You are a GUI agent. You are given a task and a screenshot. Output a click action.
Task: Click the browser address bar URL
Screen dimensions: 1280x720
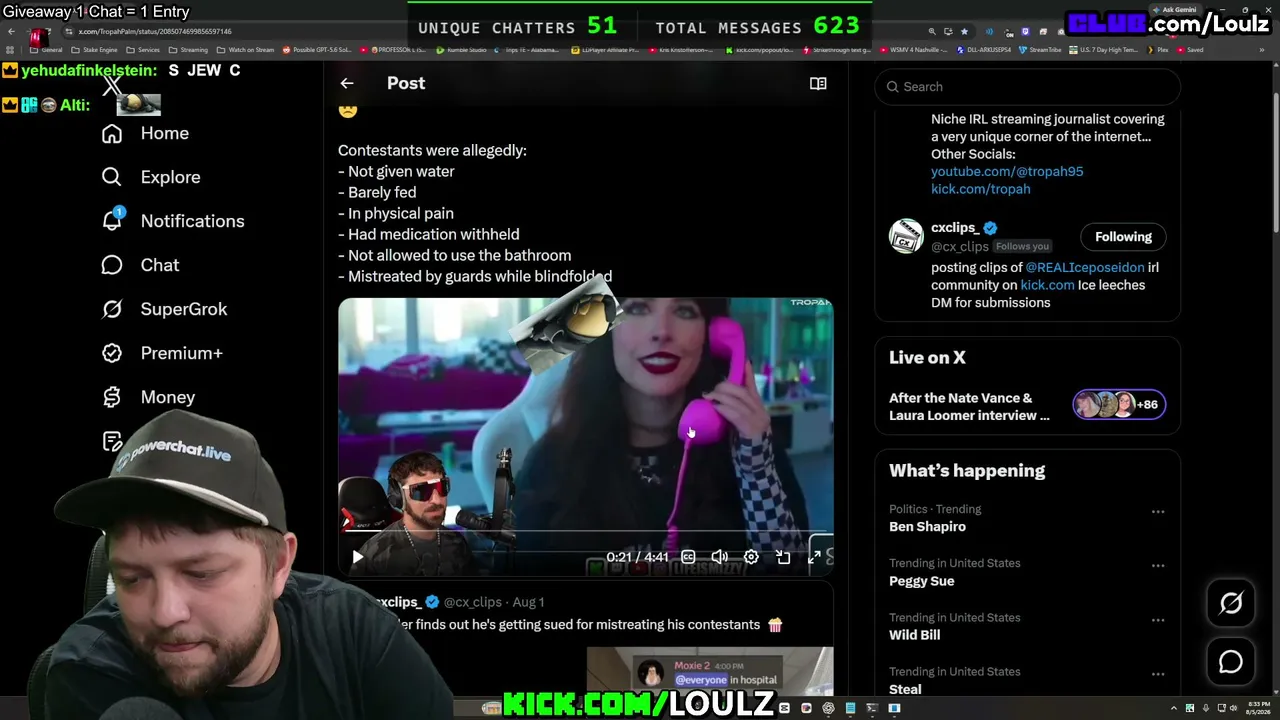155,32
